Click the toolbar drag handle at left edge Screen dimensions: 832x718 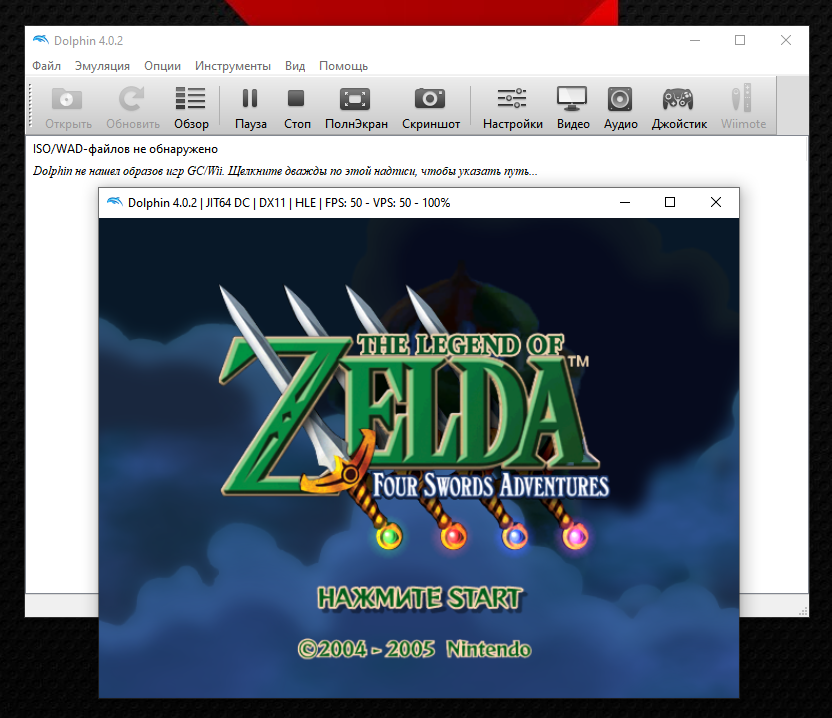(31, 106)
